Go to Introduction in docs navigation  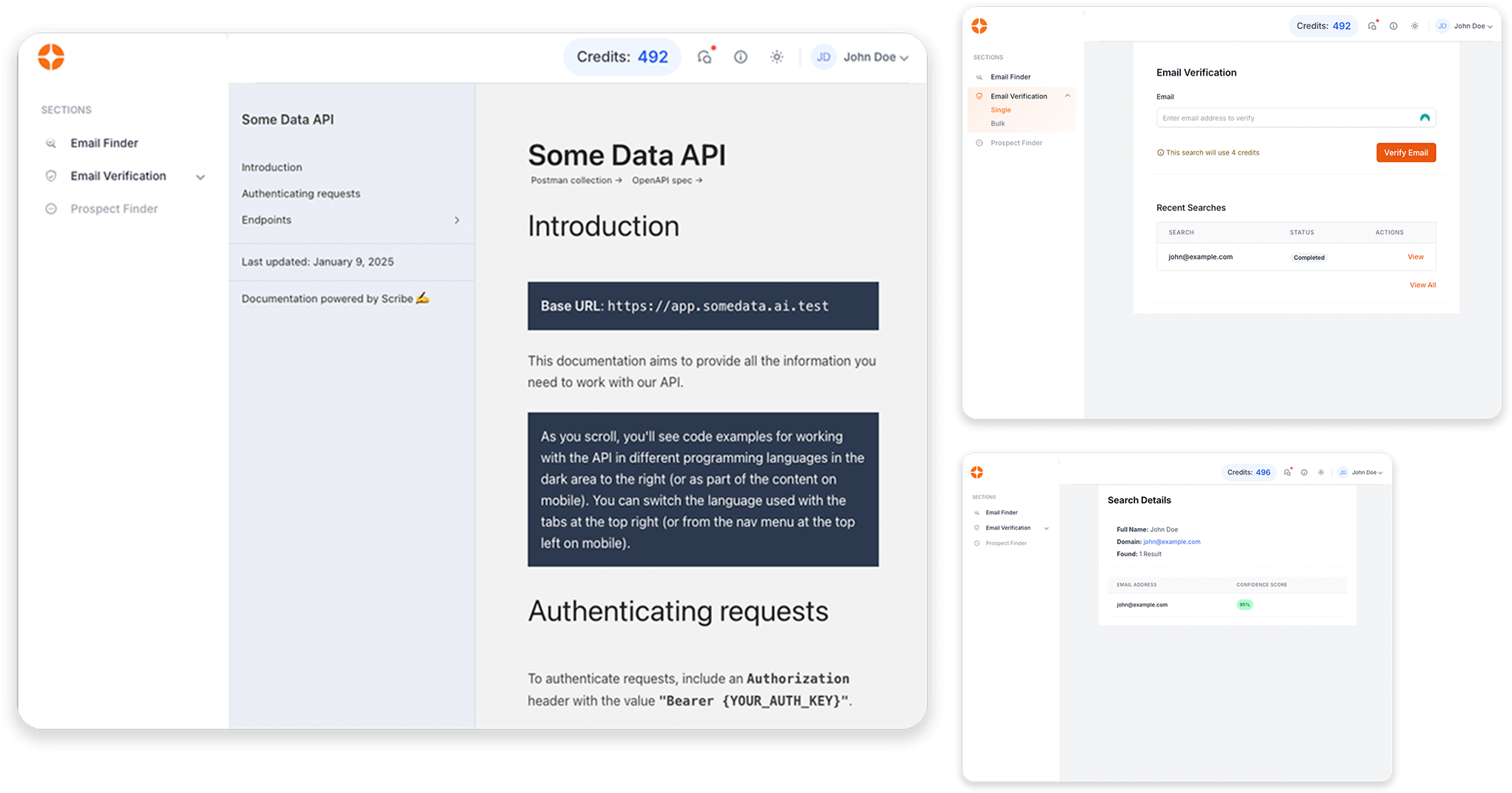272,167
